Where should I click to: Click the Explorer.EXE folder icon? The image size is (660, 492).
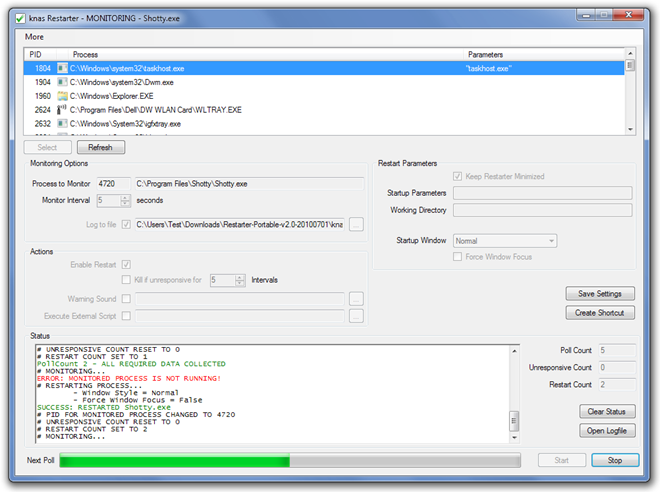click(62, 96)
